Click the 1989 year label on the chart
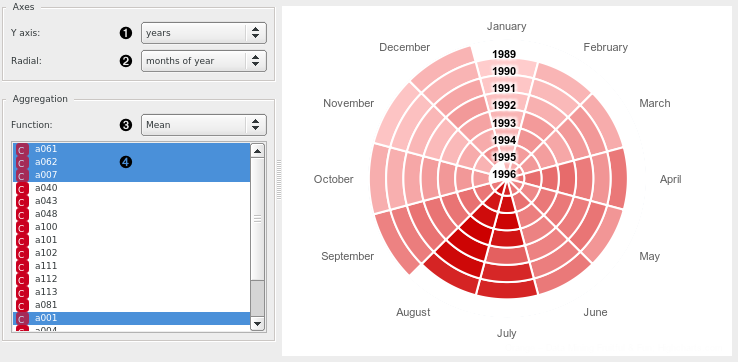The height and width of the screenshot is (362, 738). click(x=504, y=54)
